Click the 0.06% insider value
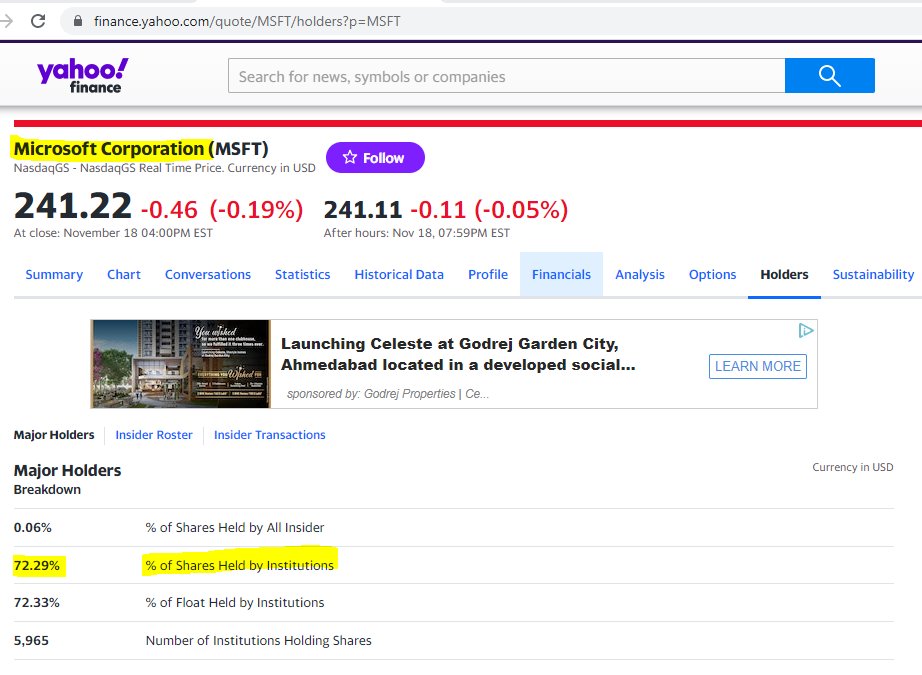The image size is (922, 675). [x=32, y=527]
